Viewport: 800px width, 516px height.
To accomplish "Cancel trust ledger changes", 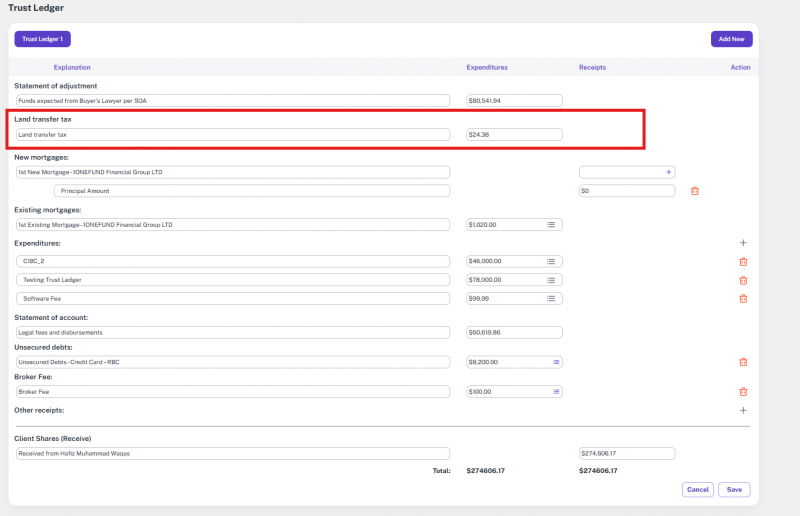I will [697, 490].
